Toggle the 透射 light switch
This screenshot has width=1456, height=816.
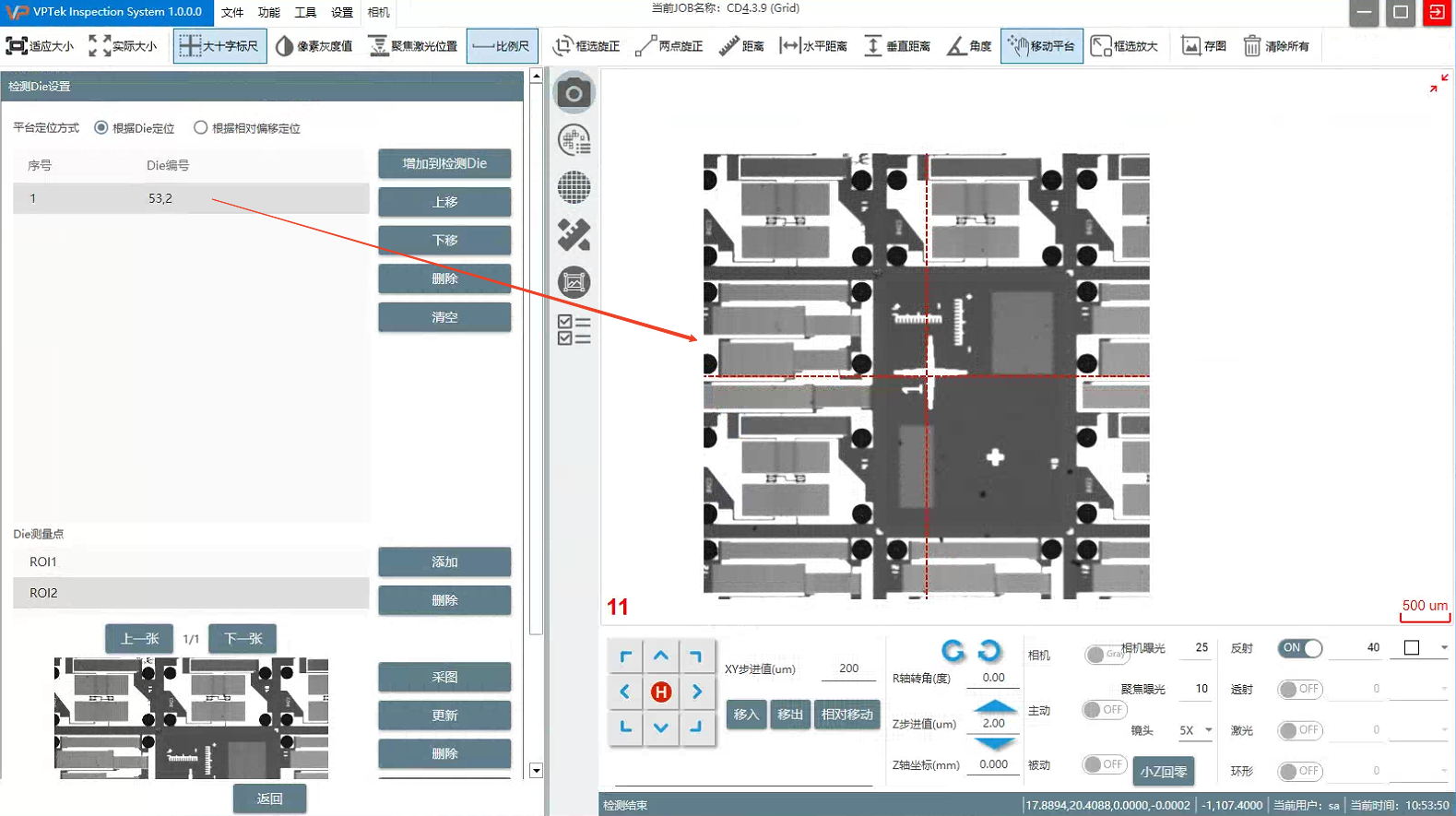click(1300, 689)
